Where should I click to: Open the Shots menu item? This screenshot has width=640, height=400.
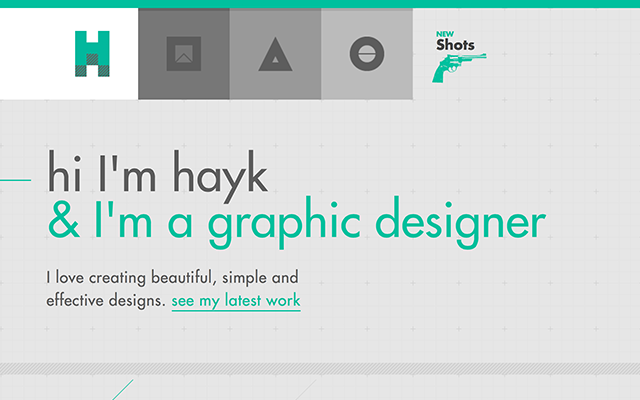pos(456,45)
